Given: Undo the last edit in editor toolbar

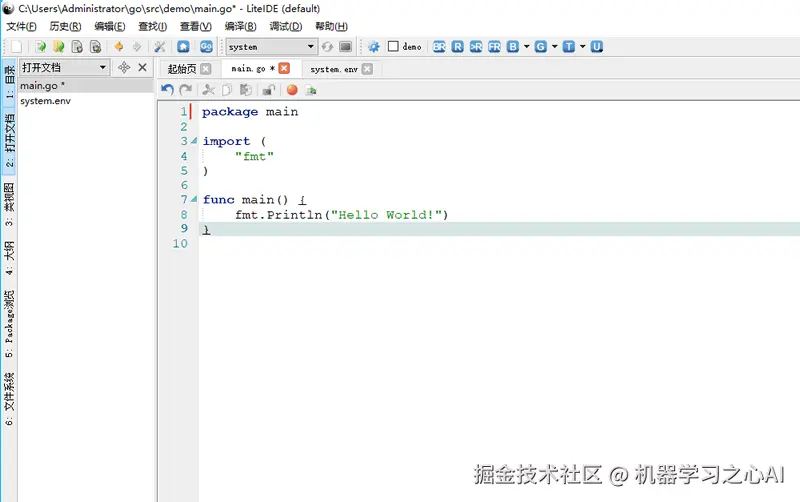Looking at the screenshot, I should coord(167,90).
